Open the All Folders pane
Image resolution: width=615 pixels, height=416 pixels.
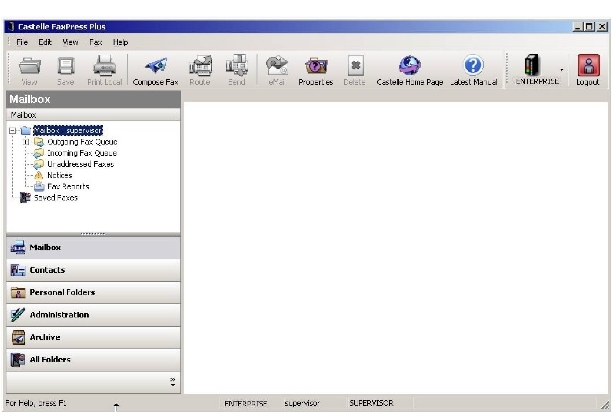pos(93,360)
